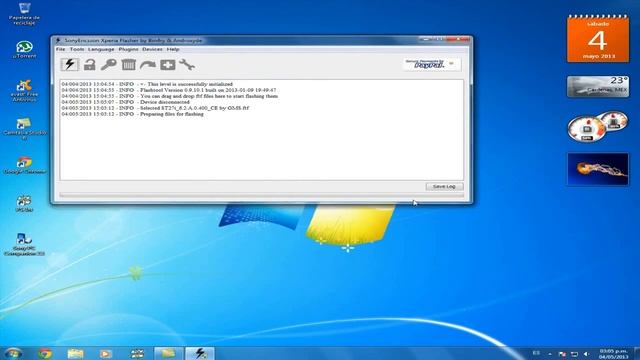Image resolution: width=640 pixels, height=360 pixels.
Task: Select the avast! Free Antivirus desktop icon
Action: tap(24, 90)
